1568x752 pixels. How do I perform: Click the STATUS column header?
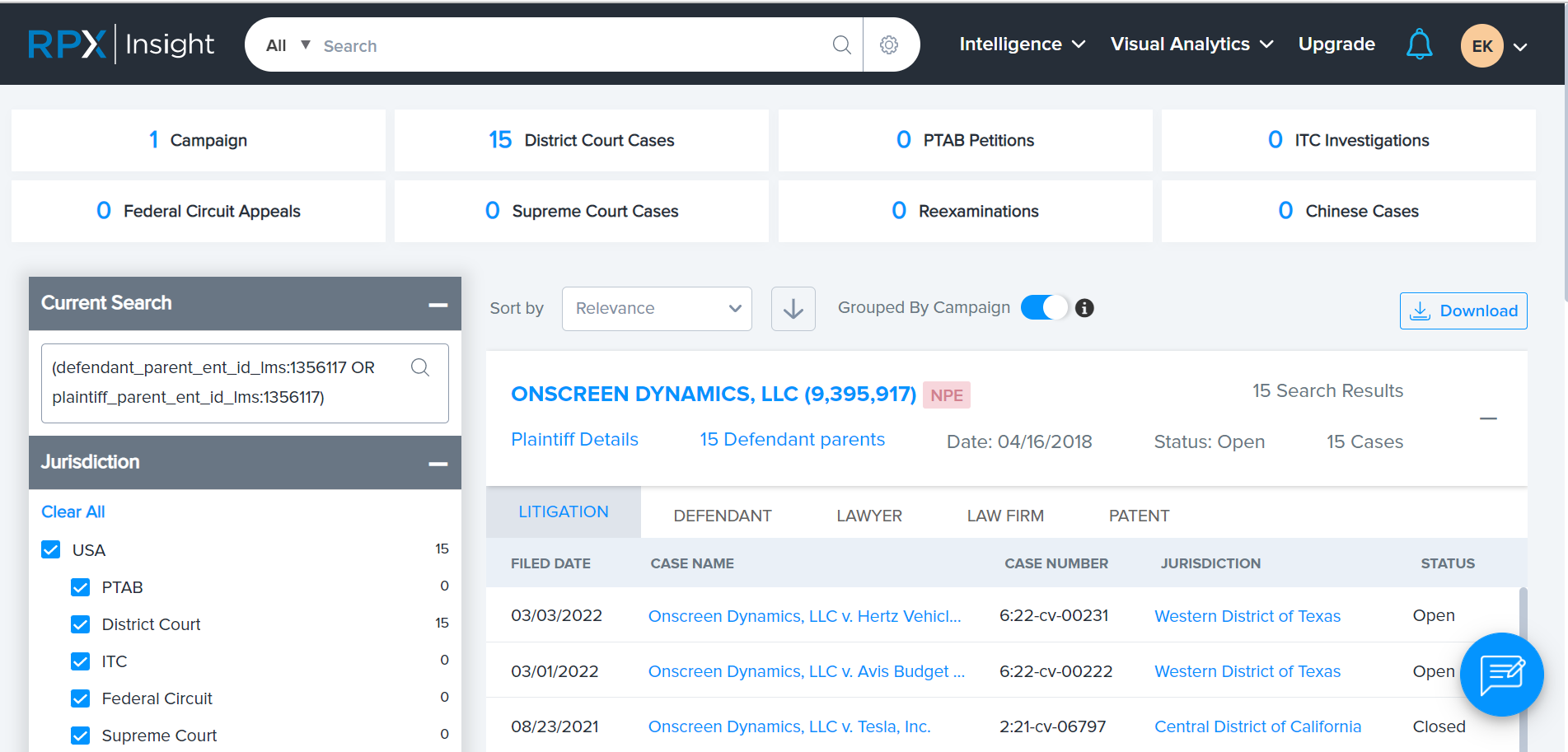(x=1448, y=563)
